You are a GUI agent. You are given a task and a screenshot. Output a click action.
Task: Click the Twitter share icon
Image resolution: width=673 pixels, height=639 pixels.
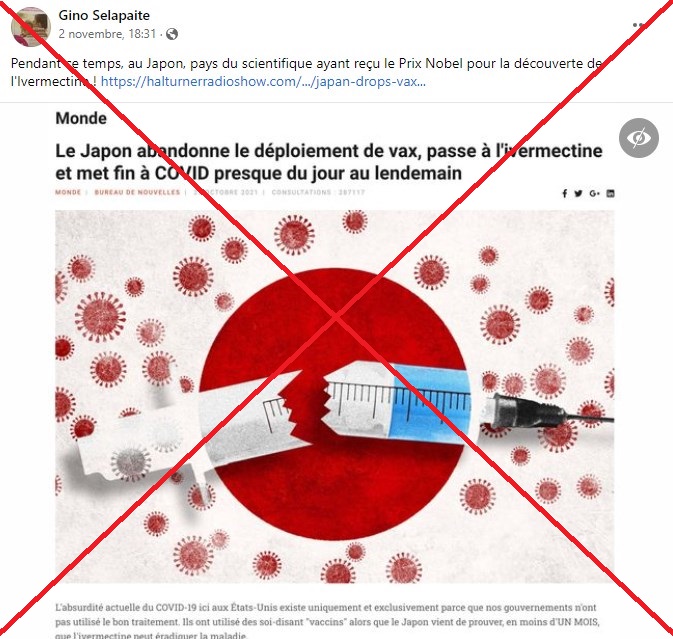(x=578, y=194)
